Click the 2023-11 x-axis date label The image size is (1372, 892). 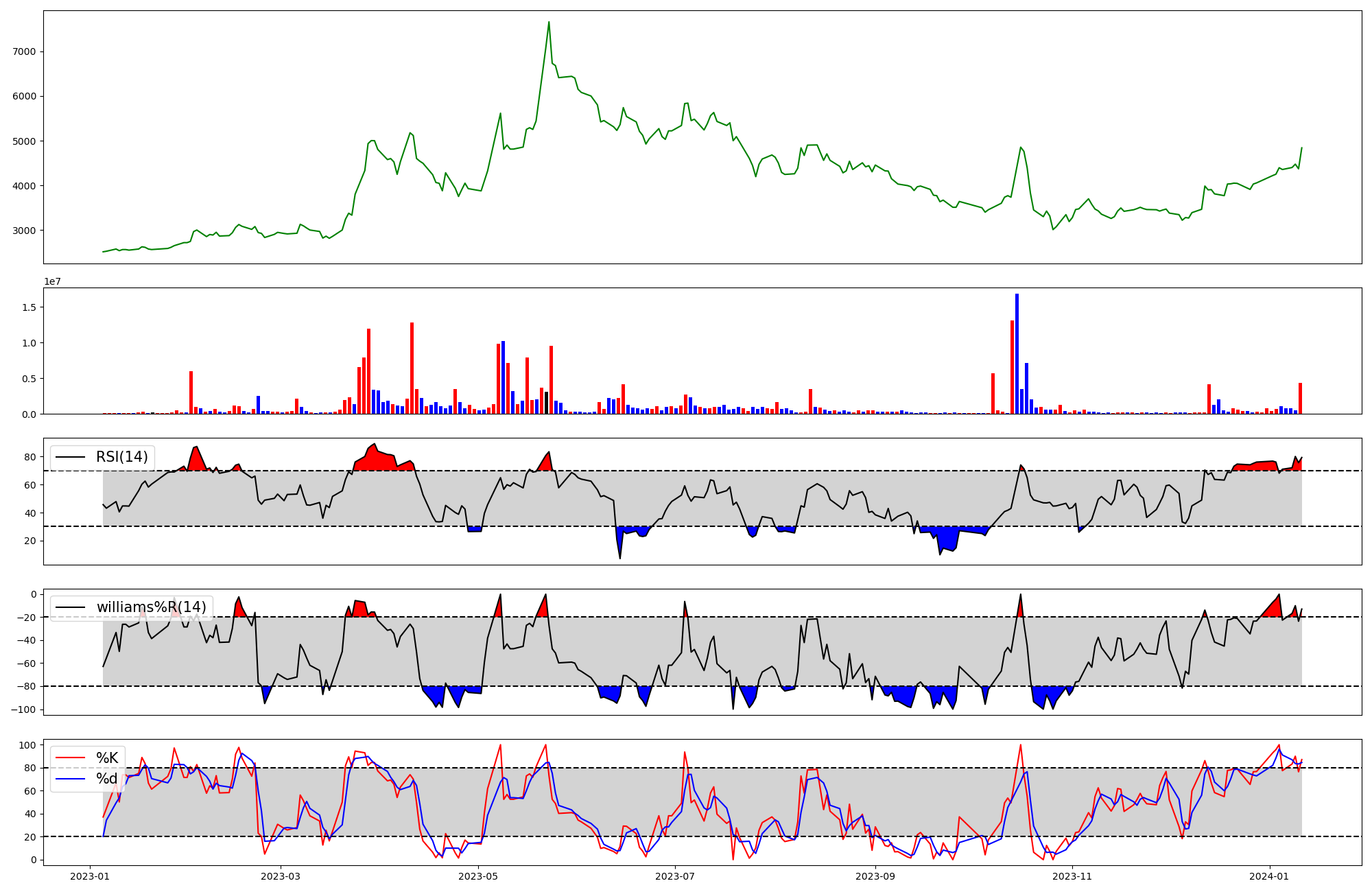point(1072,876)
